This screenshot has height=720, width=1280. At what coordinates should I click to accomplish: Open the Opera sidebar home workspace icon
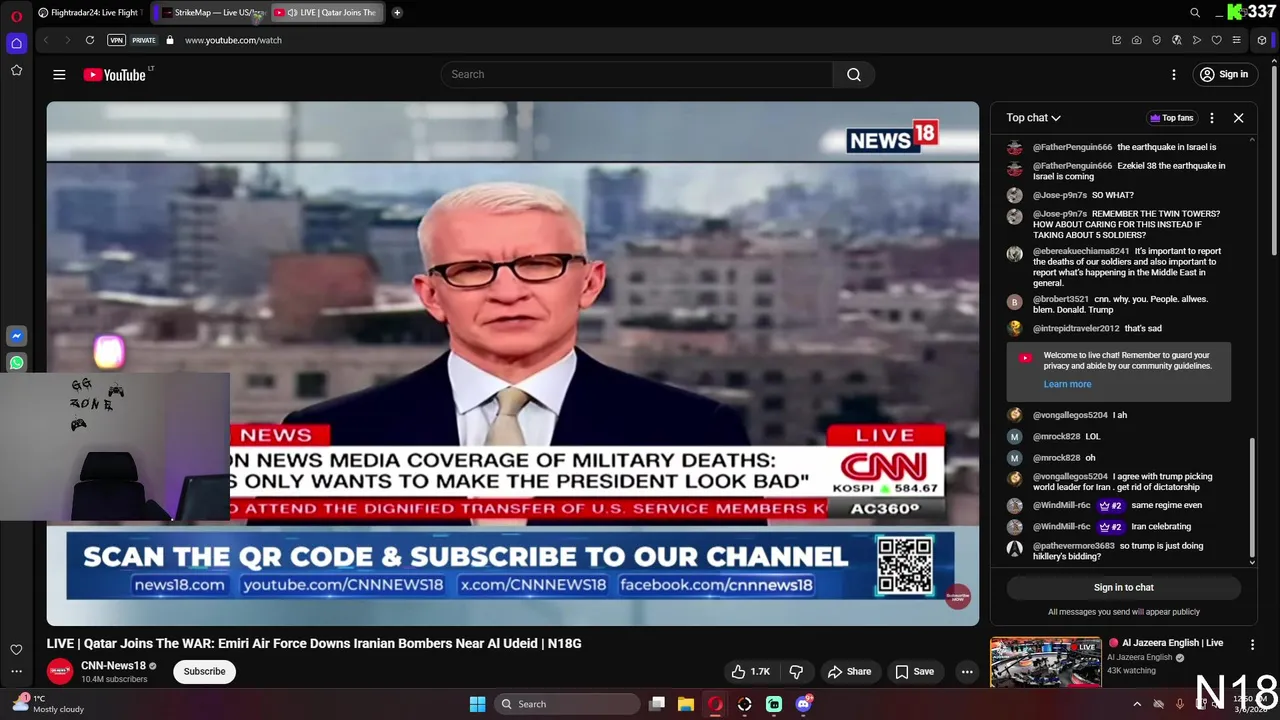click(16, 43)
